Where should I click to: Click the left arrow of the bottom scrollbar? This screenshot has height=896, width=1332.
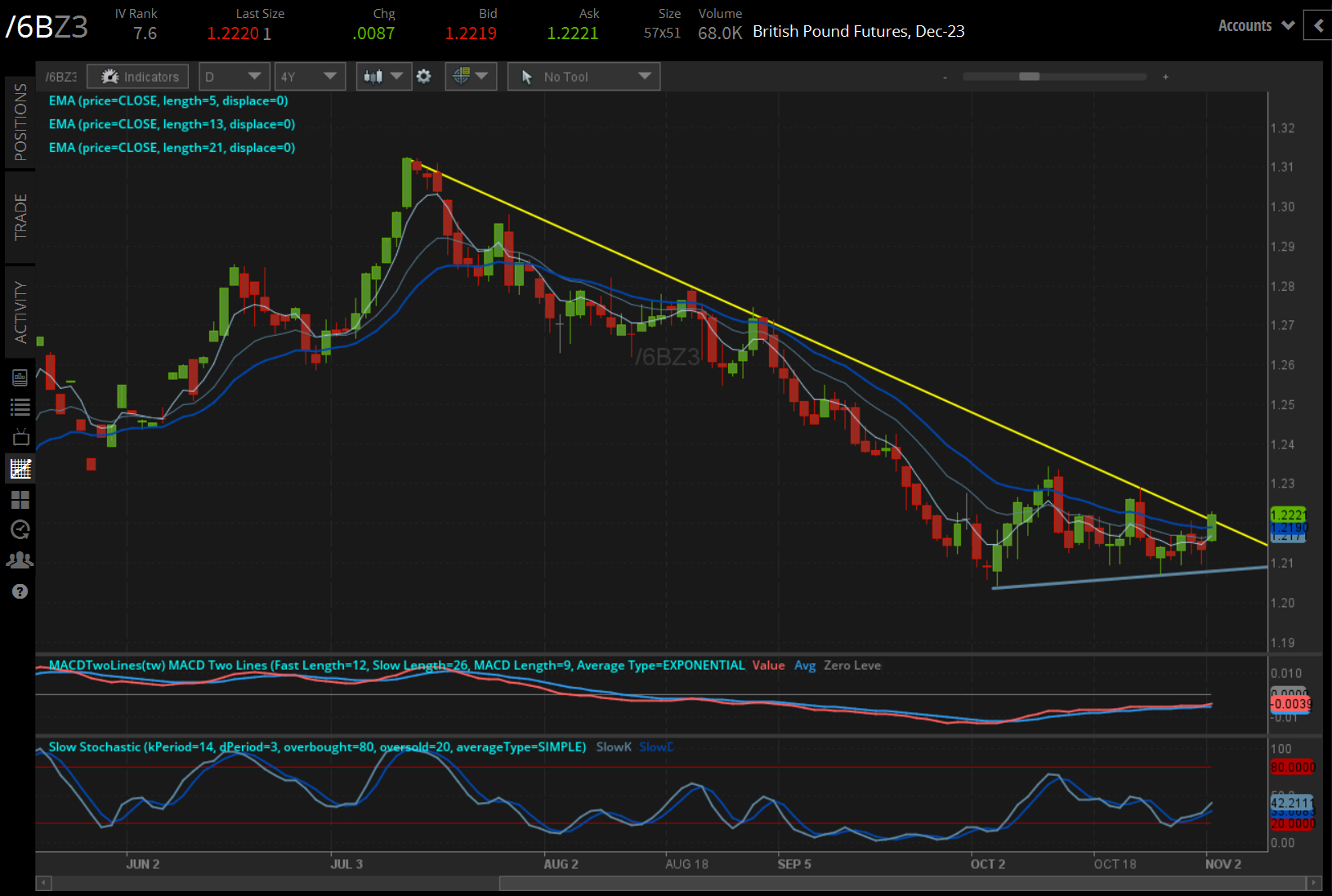pyautogui.click(x=44, y=883)
